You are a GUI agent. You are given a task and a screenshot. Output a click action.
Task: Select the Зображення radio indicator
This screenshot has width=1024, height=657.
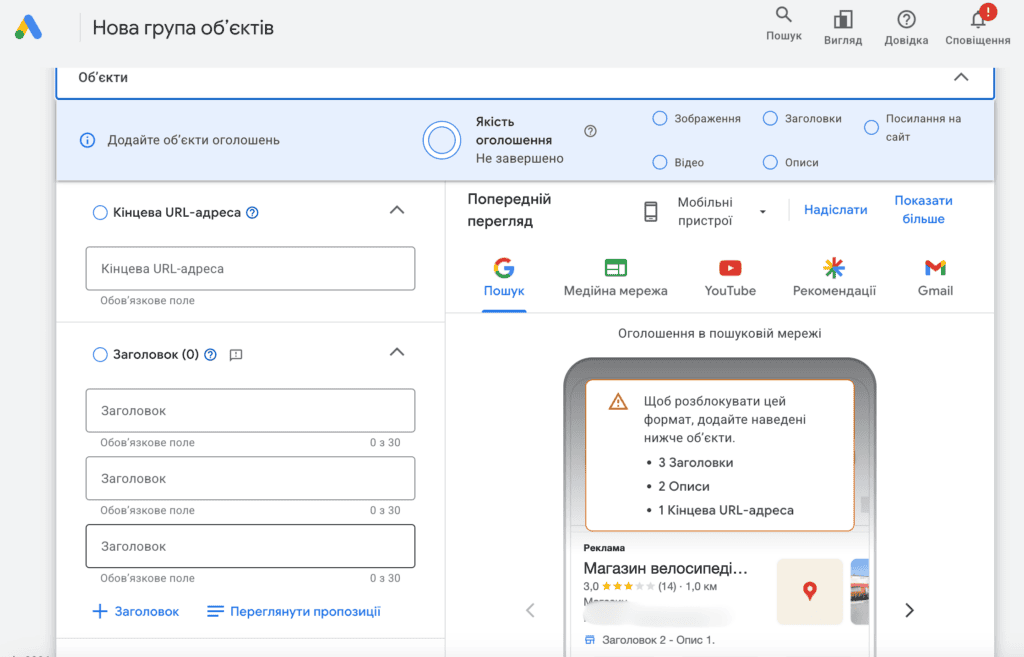[660, 118]
